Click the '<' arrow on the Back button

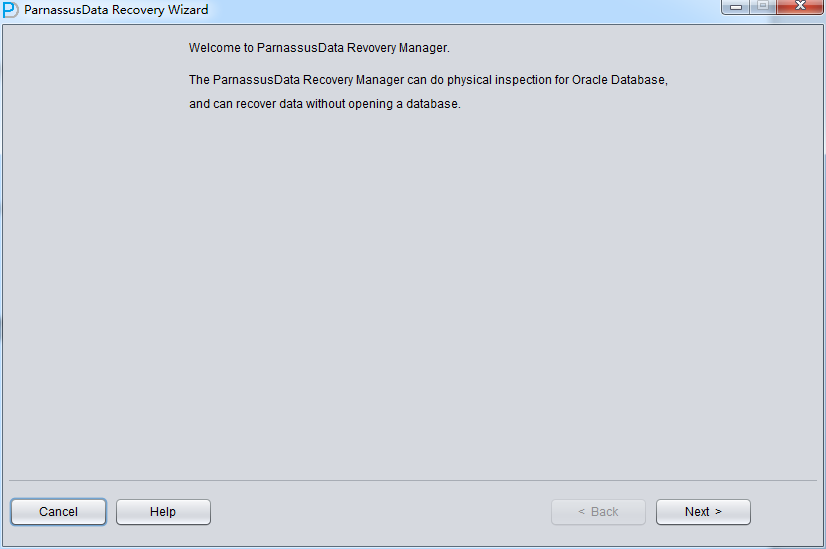point(582,512)
